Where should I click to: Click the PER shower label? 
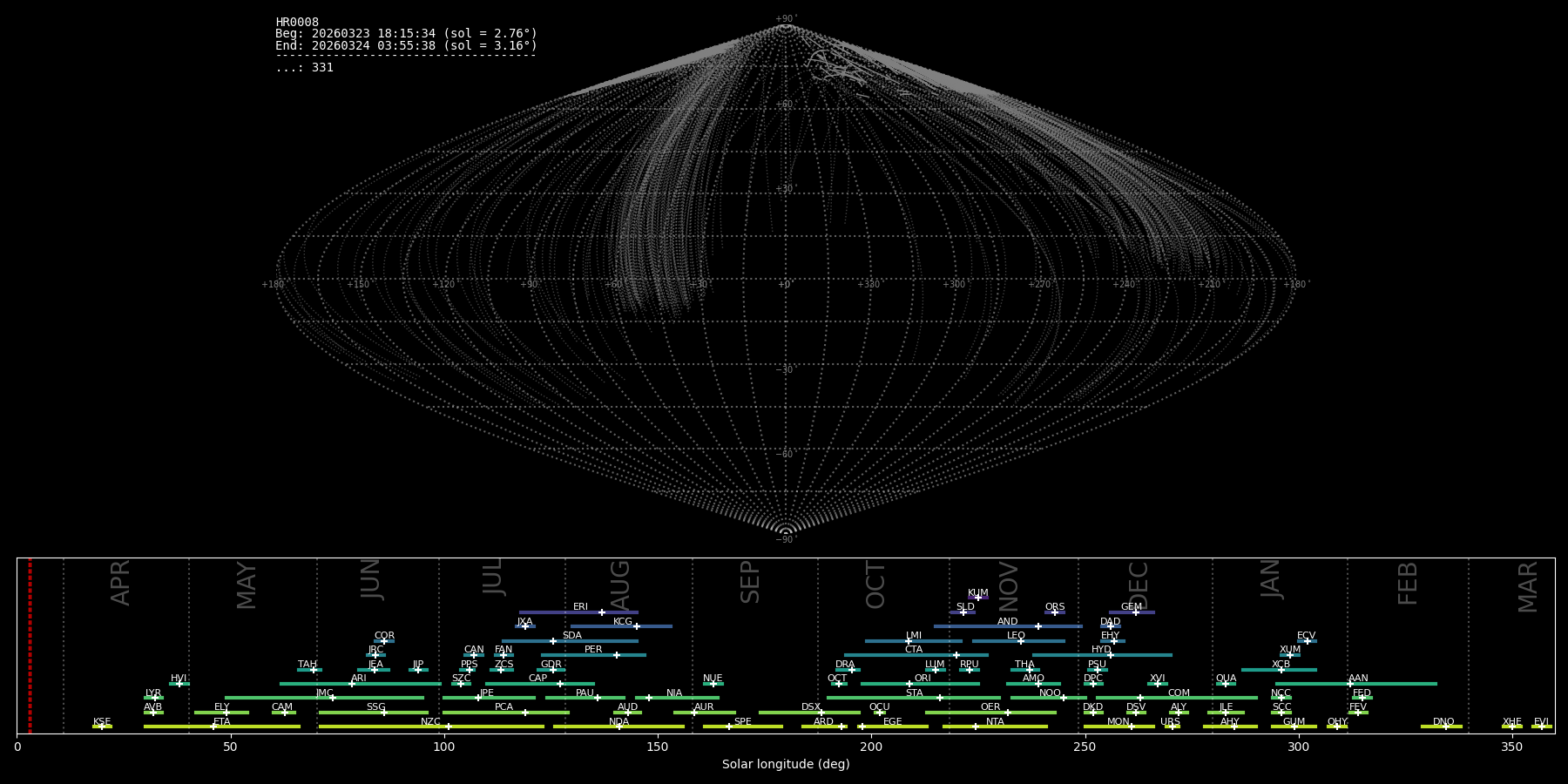pos(593,650)
